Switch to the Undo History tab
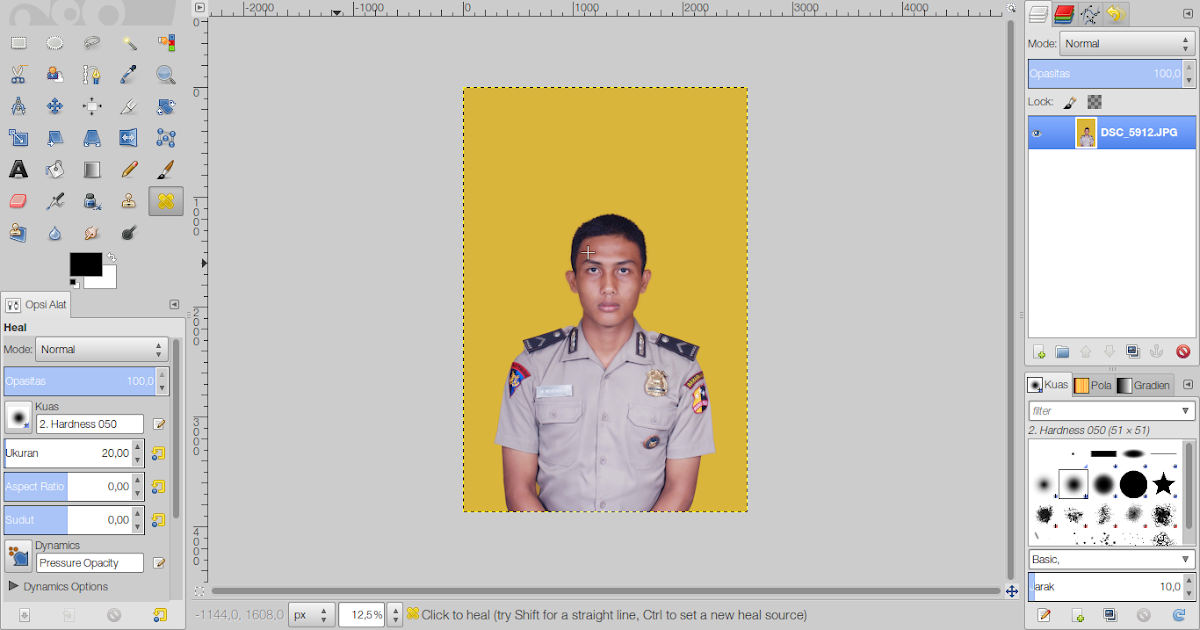The height and width of the screenshot is (630, 1200). point(1115,13)
